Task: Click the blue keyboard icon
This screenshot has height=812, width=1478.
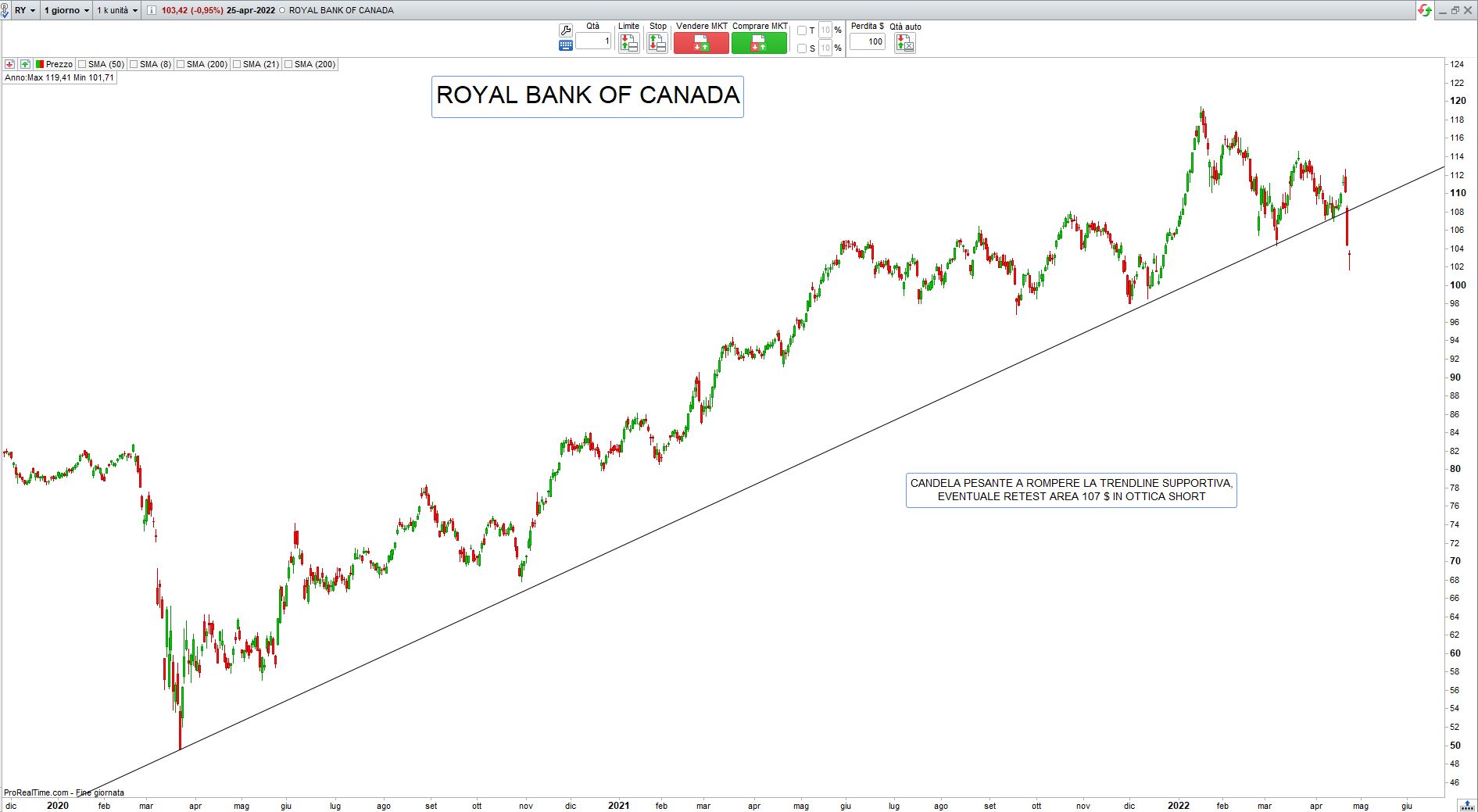Action: click(x=566, y=45)
